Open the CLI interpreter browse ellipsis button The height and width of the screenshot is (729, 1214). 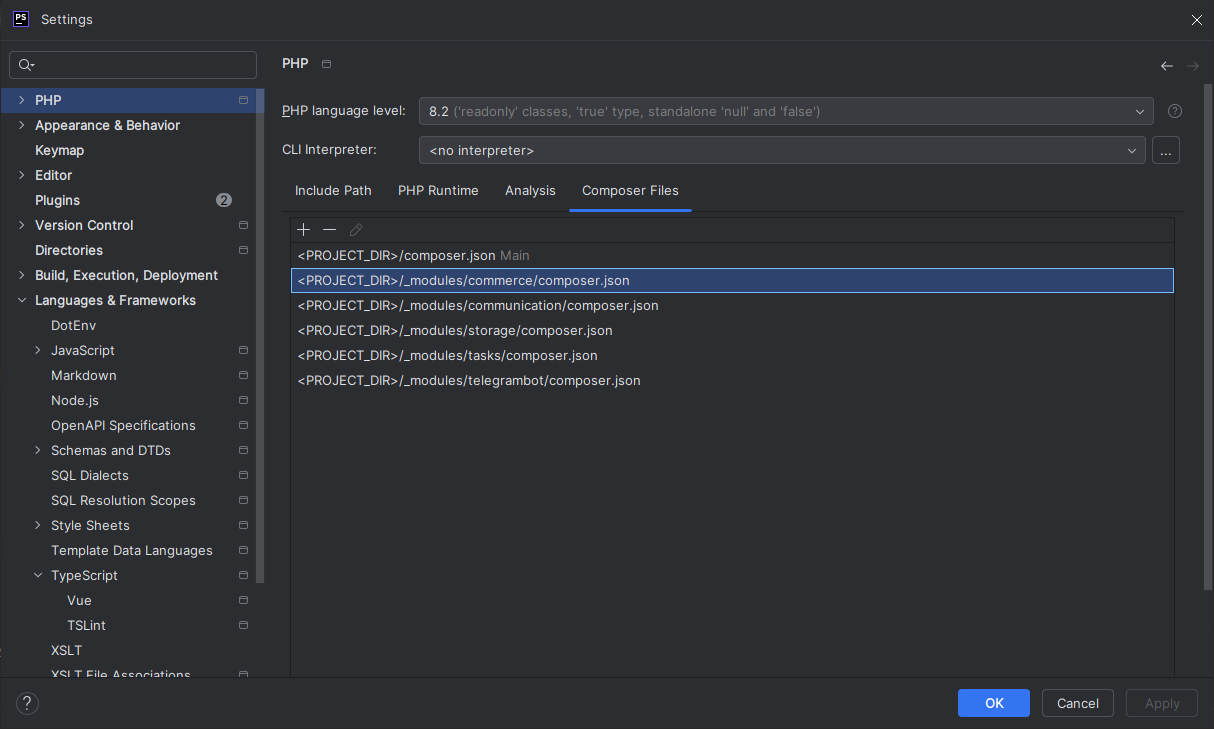tap(1165, 151)
